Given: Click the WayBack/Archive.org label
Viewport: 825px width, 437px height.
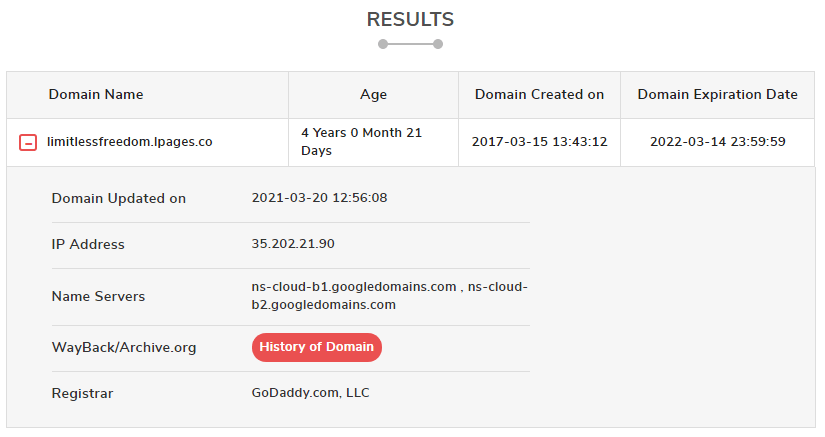Looking at the screenshot, I should click(124, 348).
